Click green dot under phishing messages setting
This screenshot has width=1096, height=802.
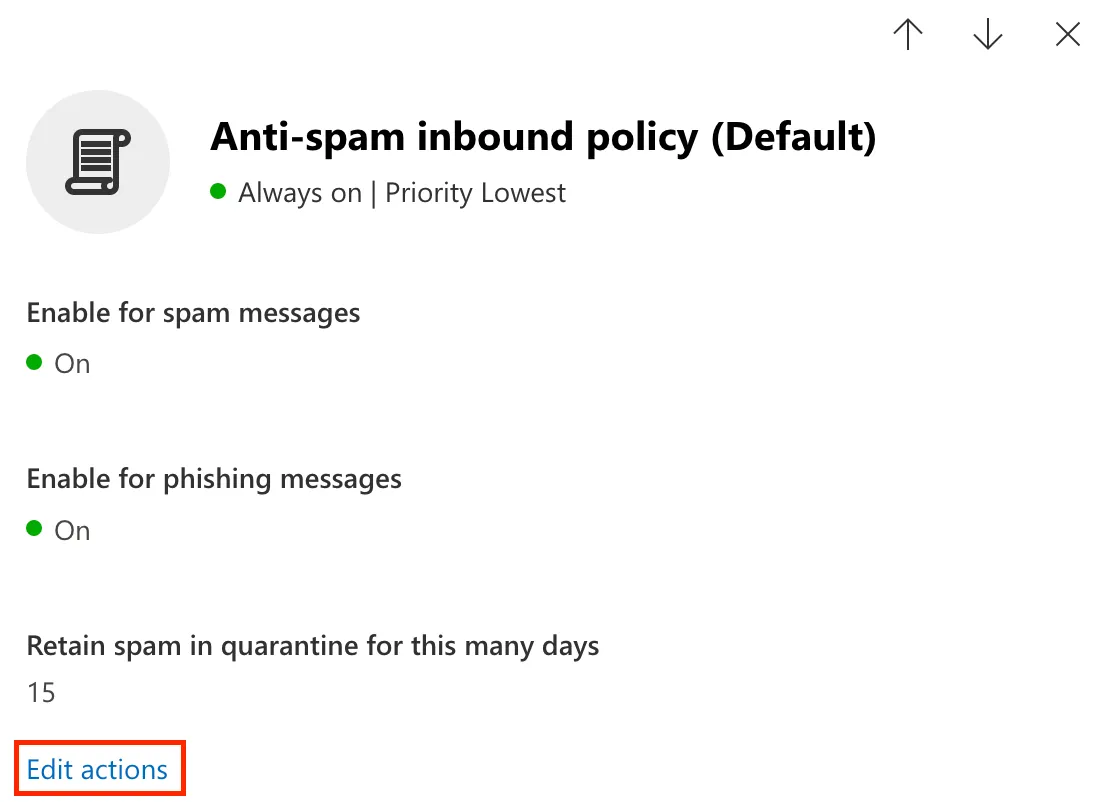click(34, 528)
